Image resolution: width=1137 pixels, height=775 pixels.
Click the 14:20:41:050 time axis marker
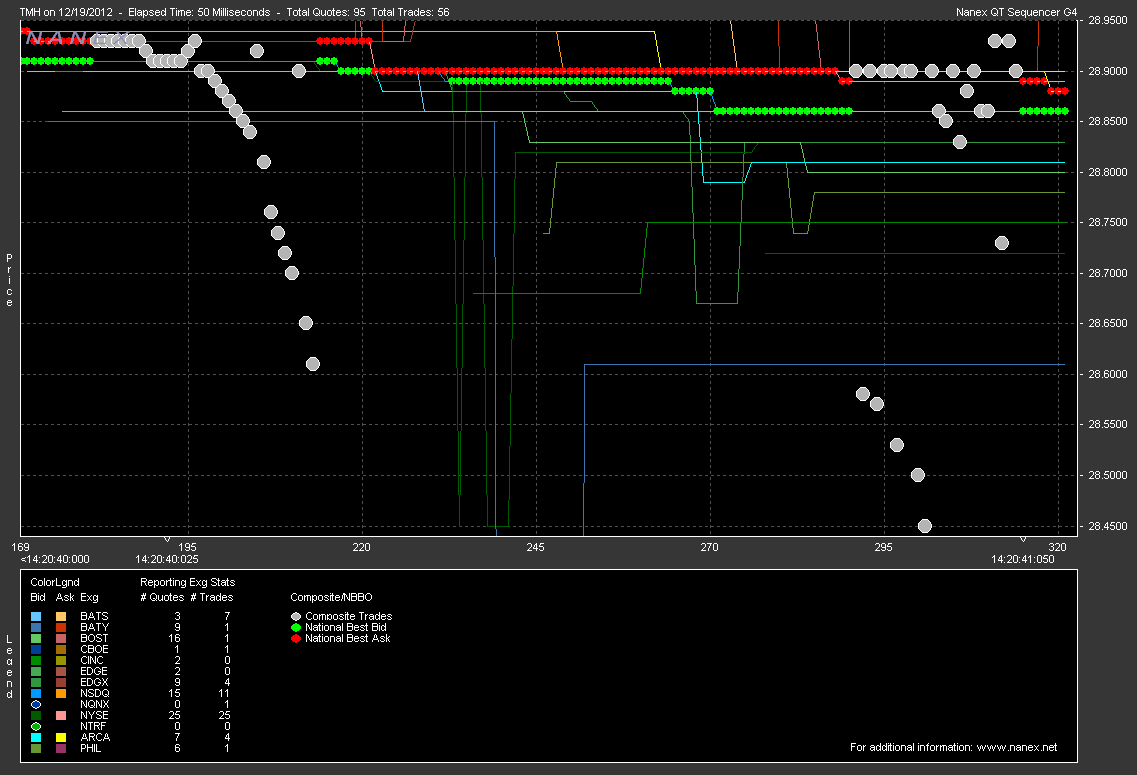(1019, 559)
